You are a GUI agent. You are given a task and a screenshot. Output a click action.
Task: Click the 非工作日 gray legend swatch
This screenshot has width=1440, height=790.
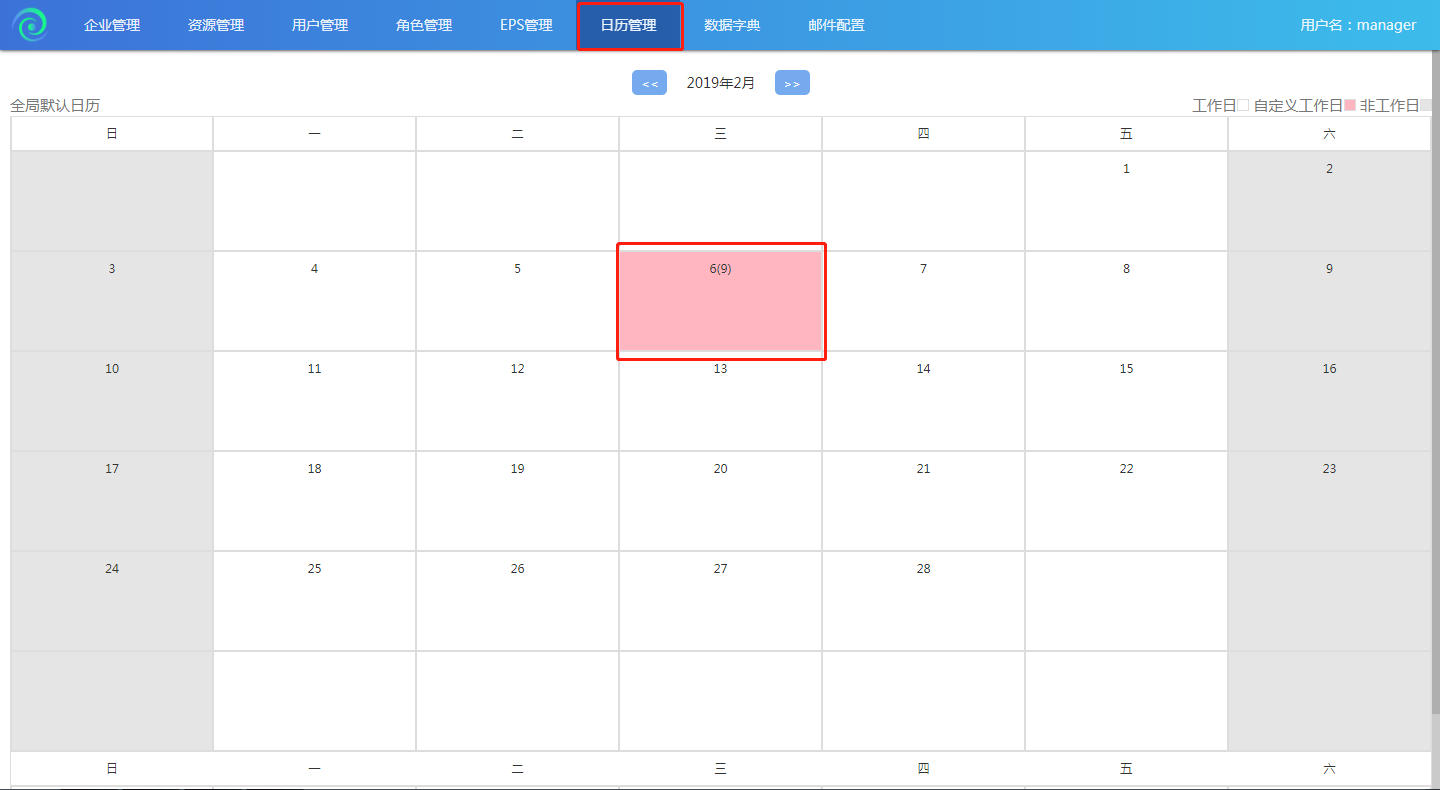(1426, 105)
